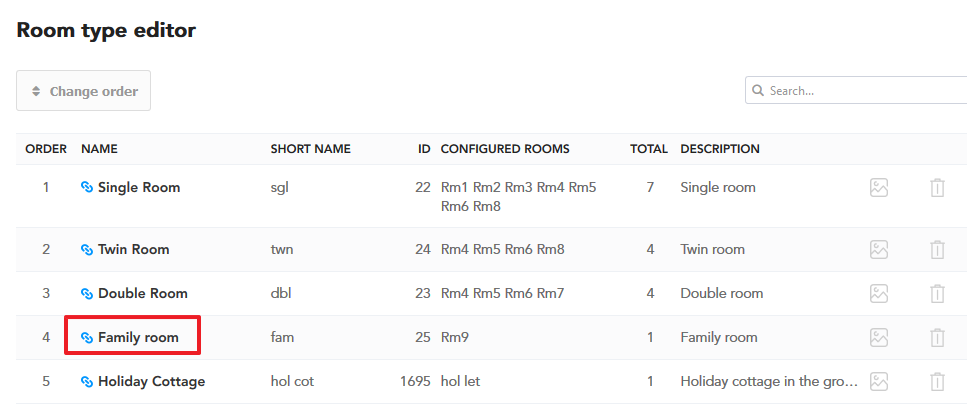Open the Family room name link
Screen dimensions: 967x406
click(138, 338)
